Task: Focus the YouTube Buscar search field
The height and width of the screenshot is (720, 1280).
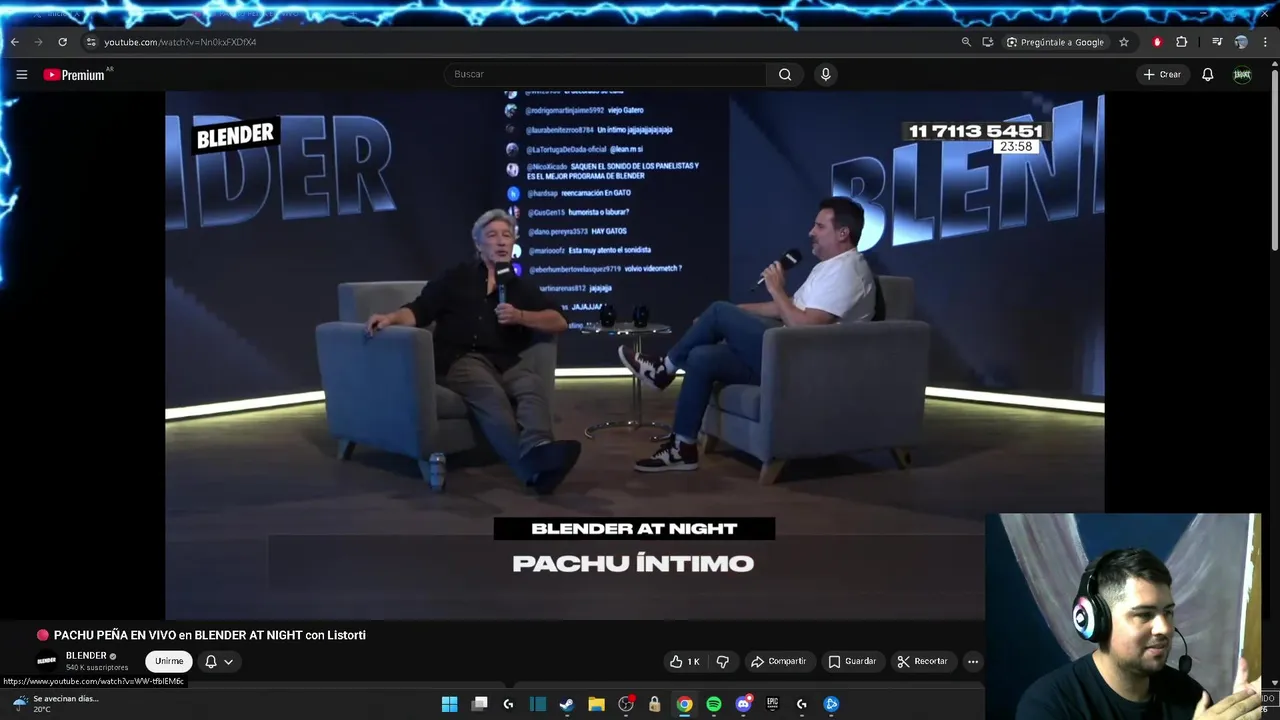Action: 605,74
